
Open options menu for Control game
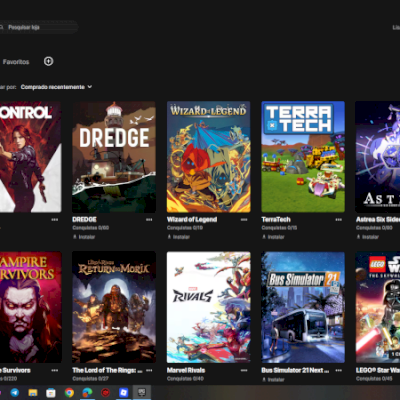point(55,220)
